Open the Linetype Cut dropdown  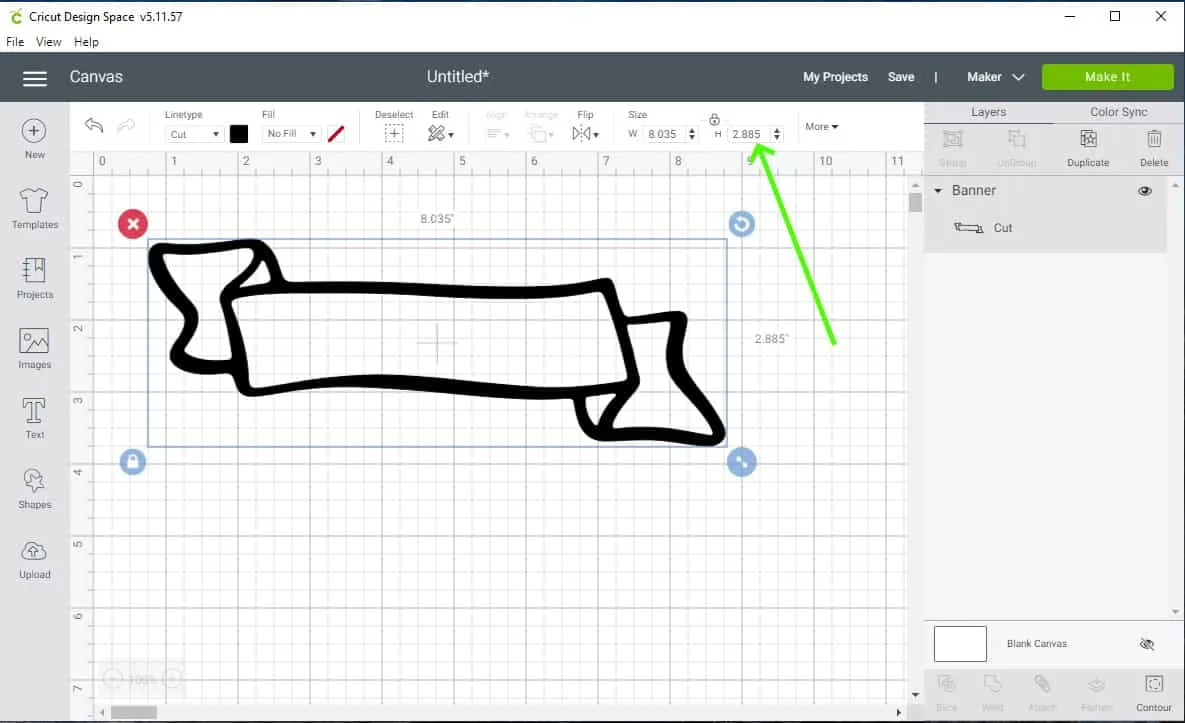pyautogui.click(x=194, y=134)
